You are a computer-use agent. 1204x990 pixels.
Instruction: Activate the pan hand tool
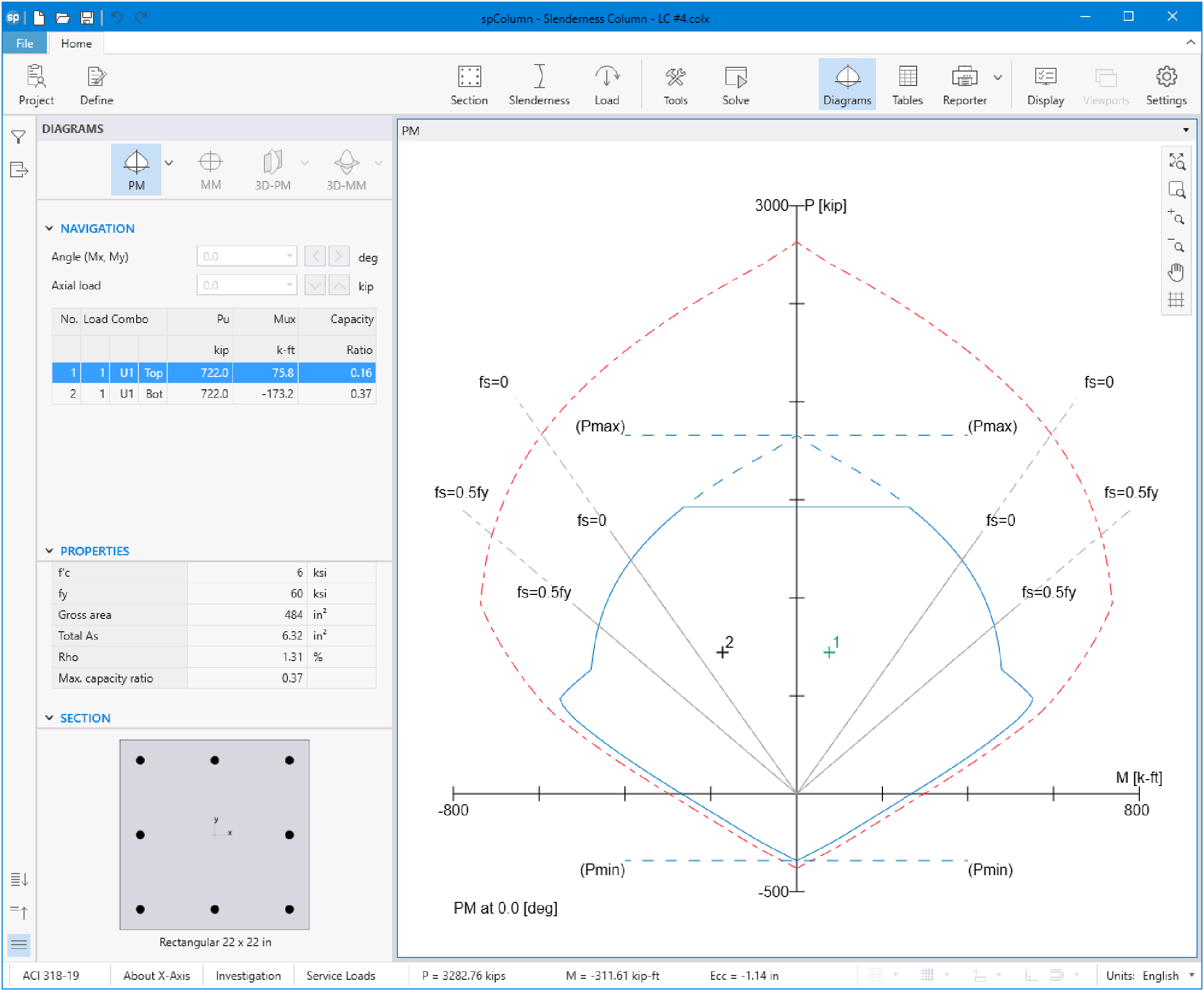coord(1177,272)
